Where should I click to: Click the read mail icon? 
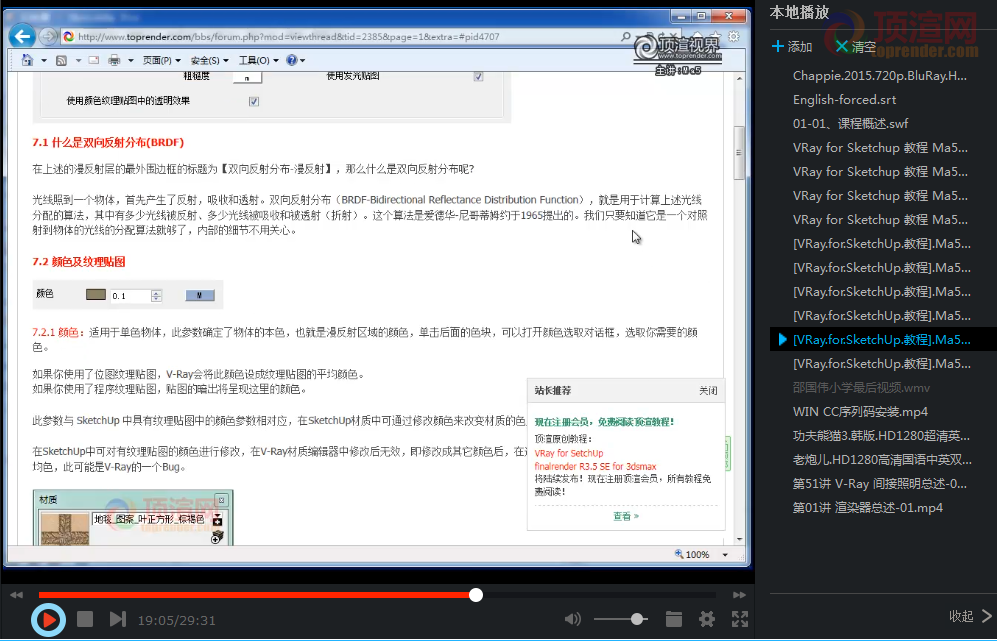93,60
